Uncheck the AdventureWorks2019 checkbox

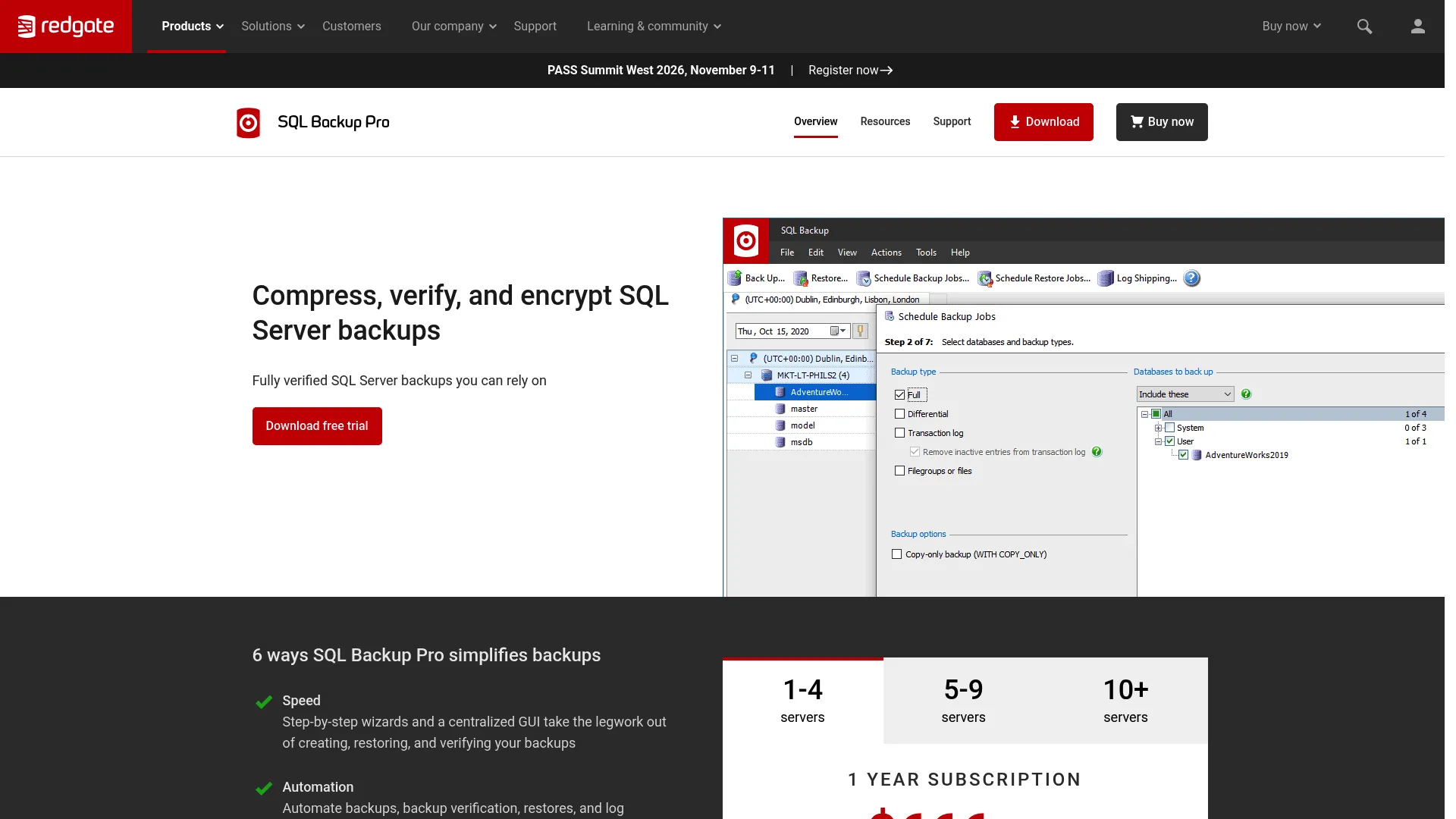tap(1183, 455)
